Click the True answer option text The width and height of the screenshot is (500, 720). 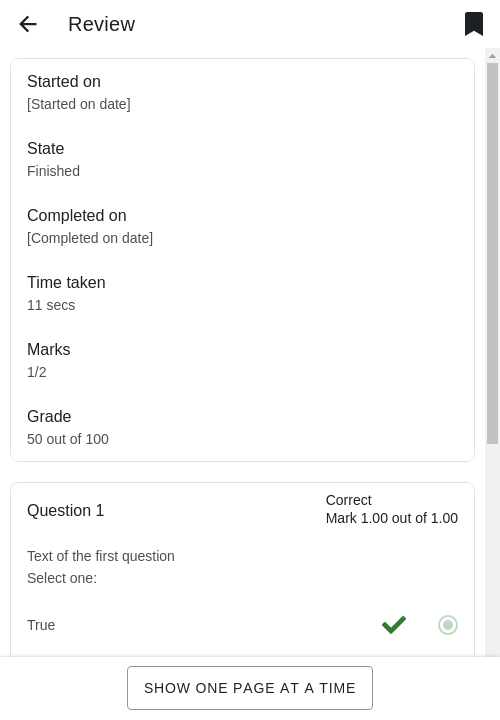[41, 625]
